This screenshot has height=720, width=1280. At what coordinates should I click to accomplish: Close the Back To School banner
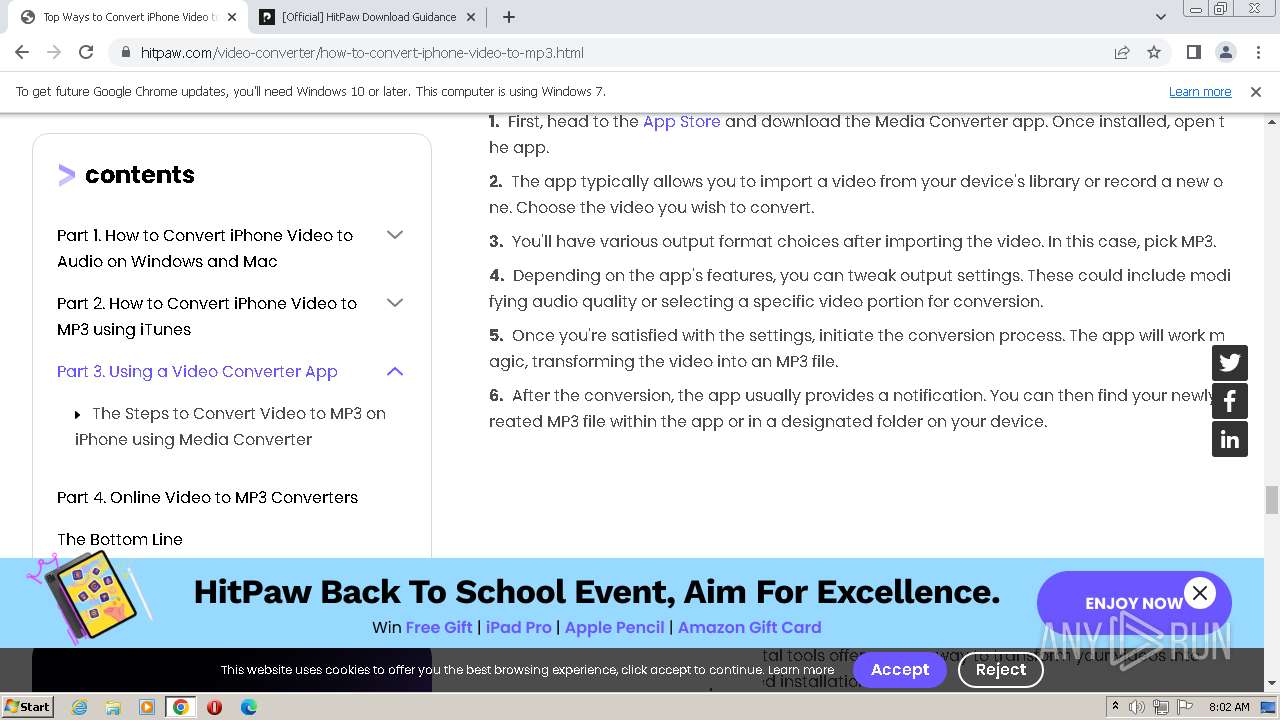[1200, 593]
